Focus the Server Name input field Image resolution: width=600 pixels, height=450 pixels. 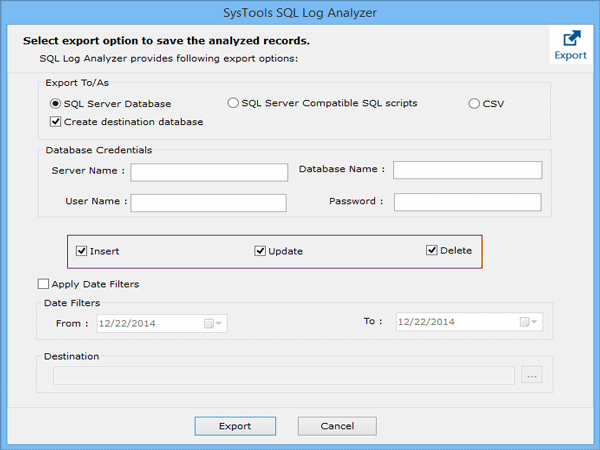tap(209, 172)
